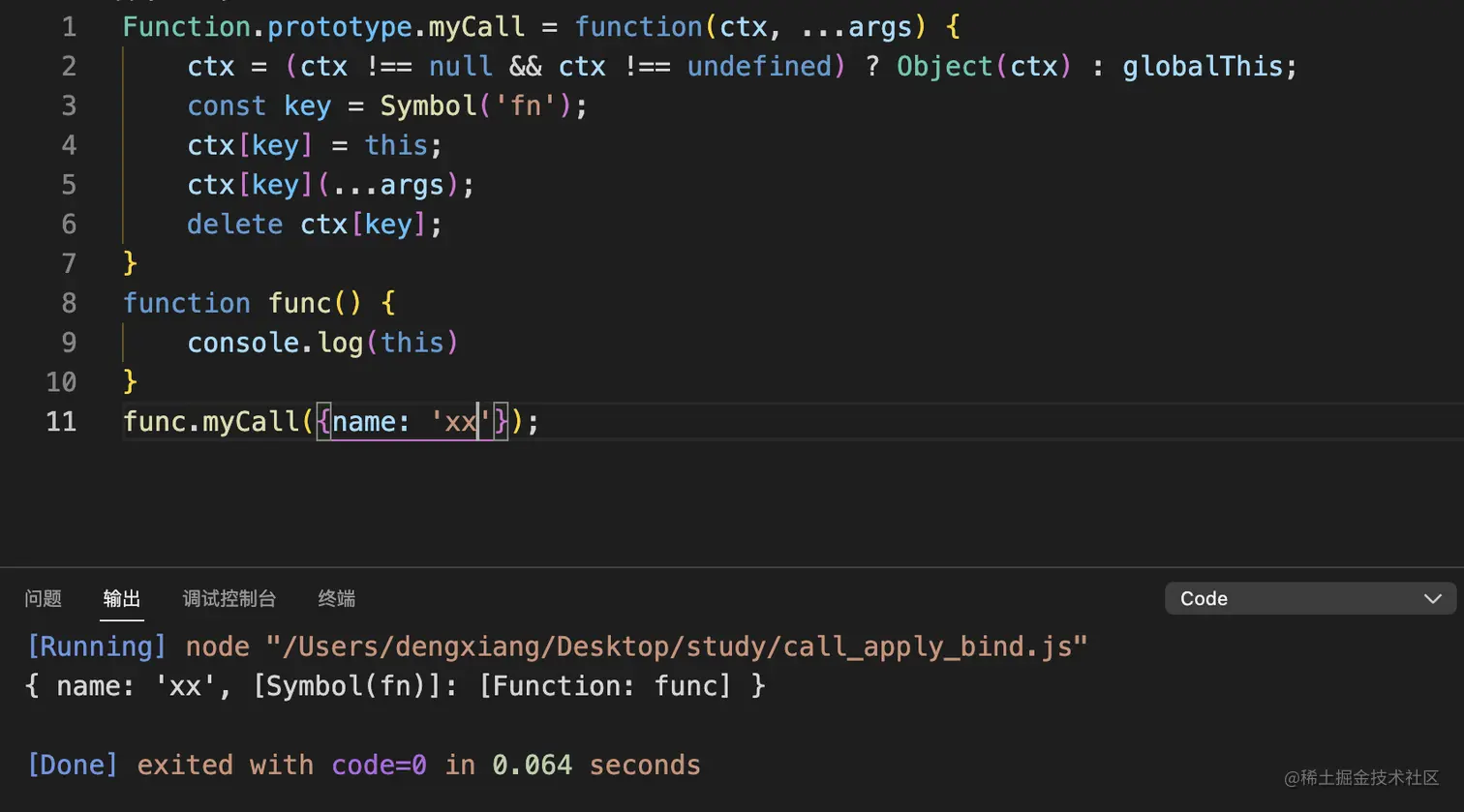Open the 调试控制台 debug console tab
The image size is (1464, 812).
click(x=229, y=598)
